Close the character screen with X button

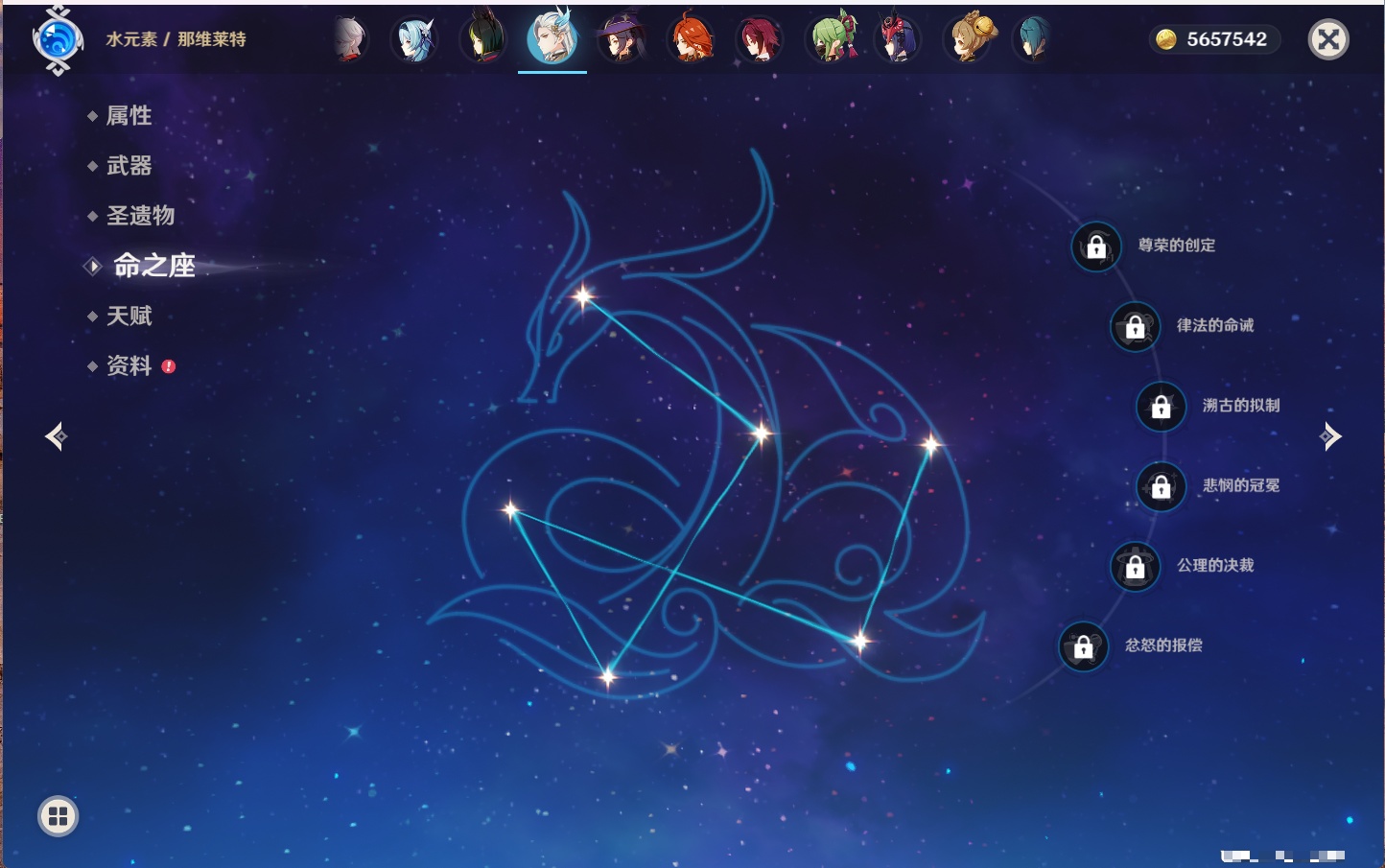pos(1328,39)
